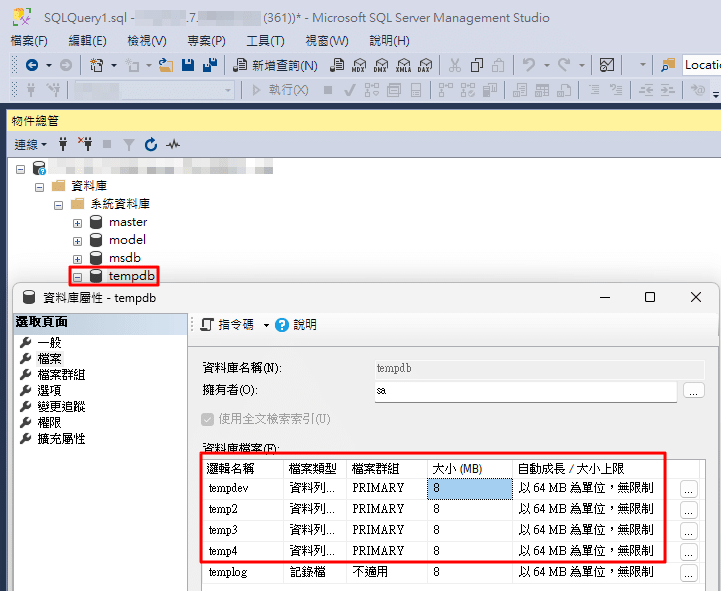Open the 編輯(E) menu
The height and width of the screenshot is (591, 721).
click(87, 41)
